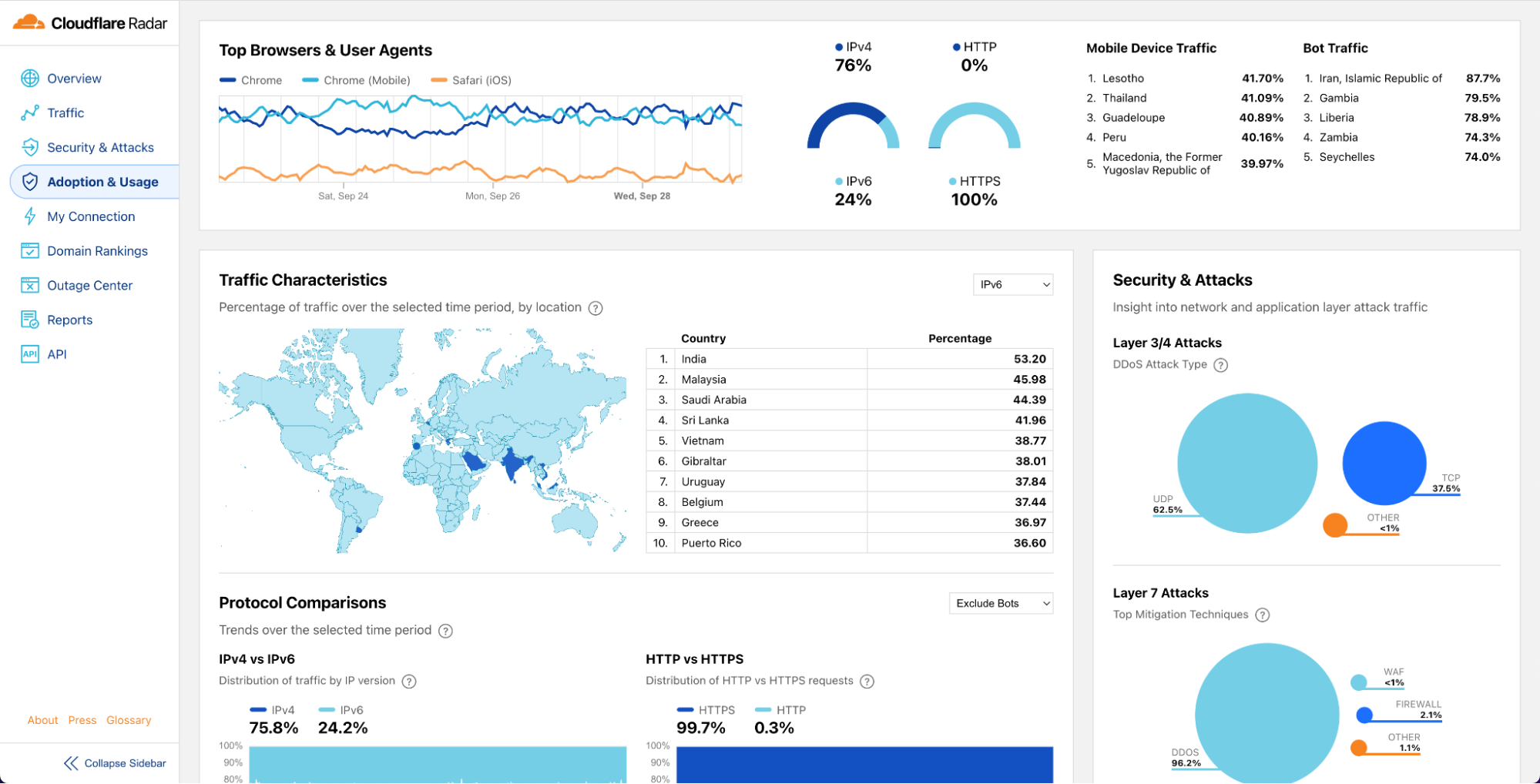Click the Domain Rankings icon
The image size is (1540, 784).
point(30,251)
